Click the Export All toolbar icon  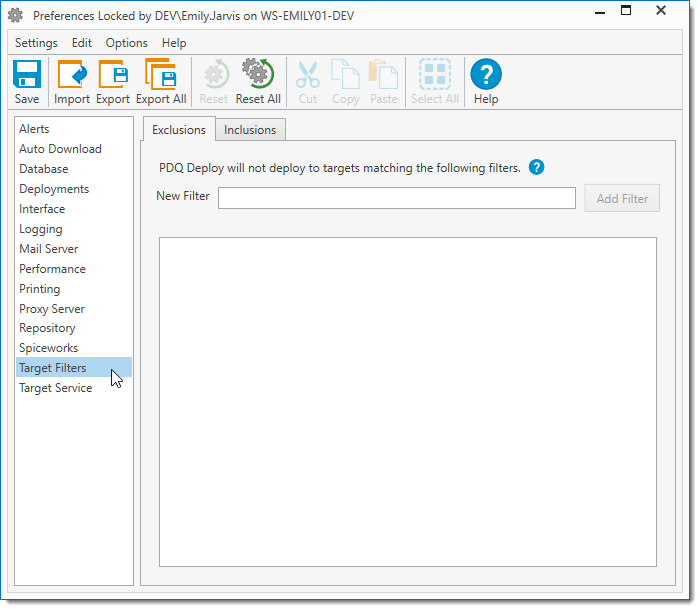tap(160, 76)
